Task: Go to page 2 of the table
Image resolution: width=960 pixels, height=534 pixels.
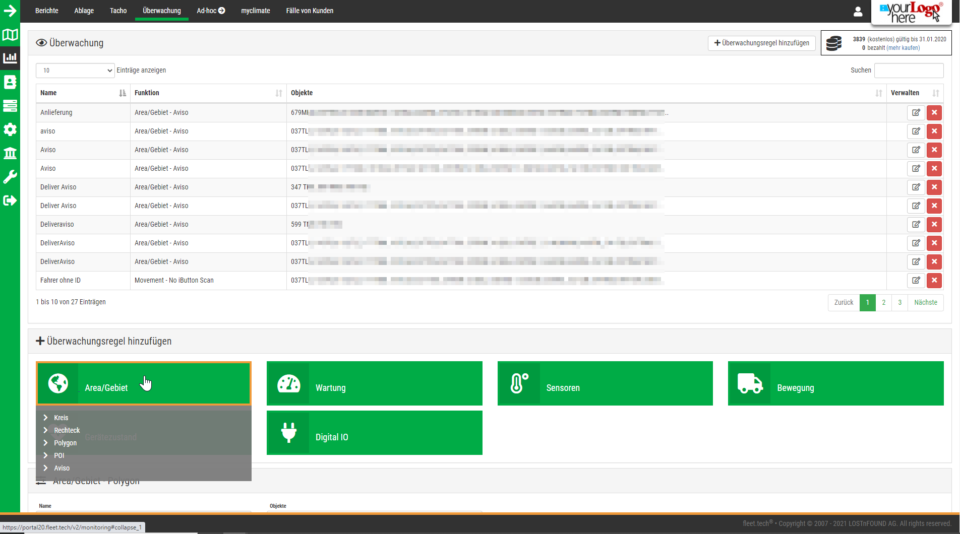Action: tap(883, 302)
